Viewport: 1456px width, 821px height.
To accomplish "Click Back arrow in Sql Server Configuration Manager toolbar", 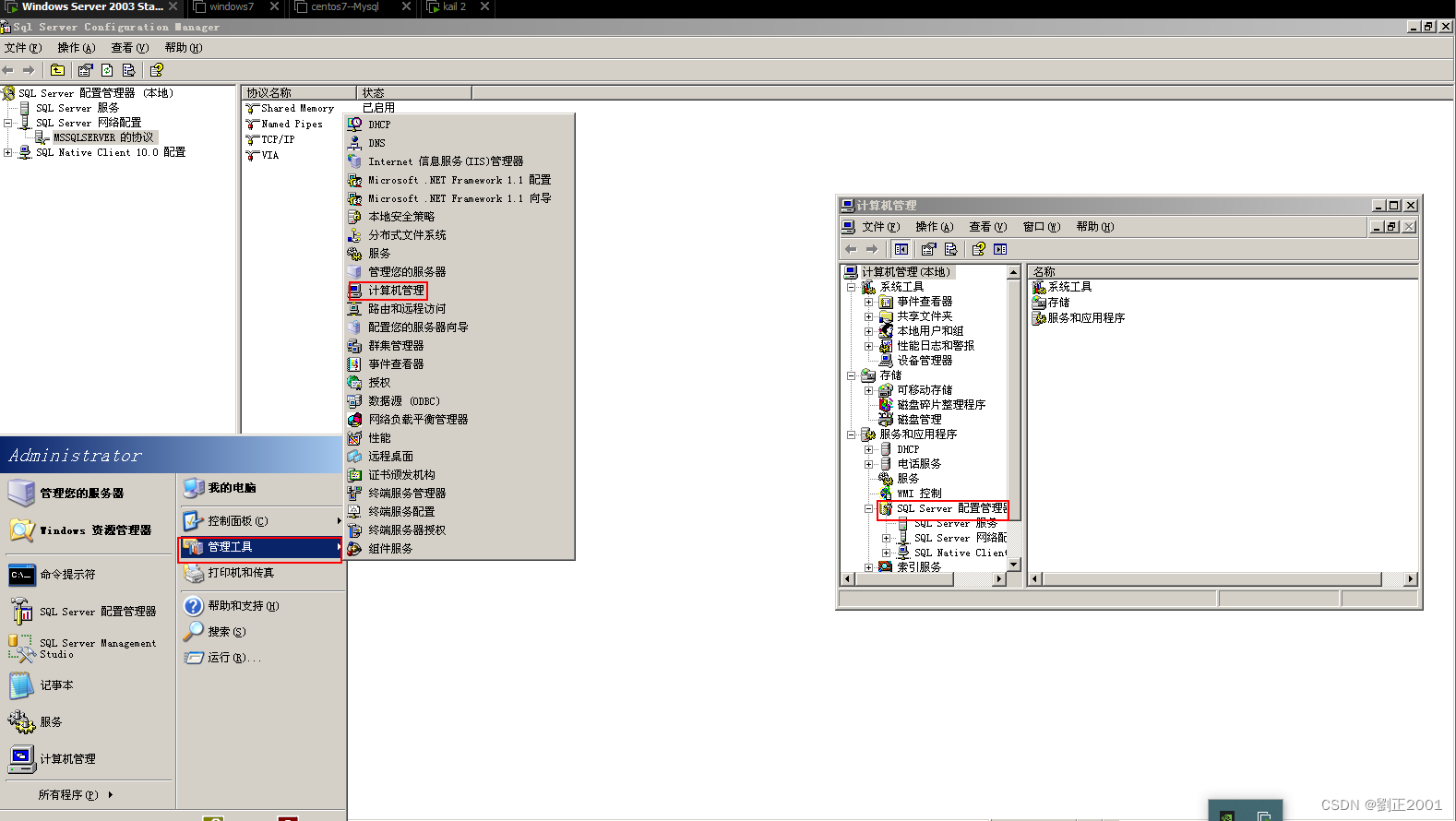I will pyautogui.click(x=8, y=70).
